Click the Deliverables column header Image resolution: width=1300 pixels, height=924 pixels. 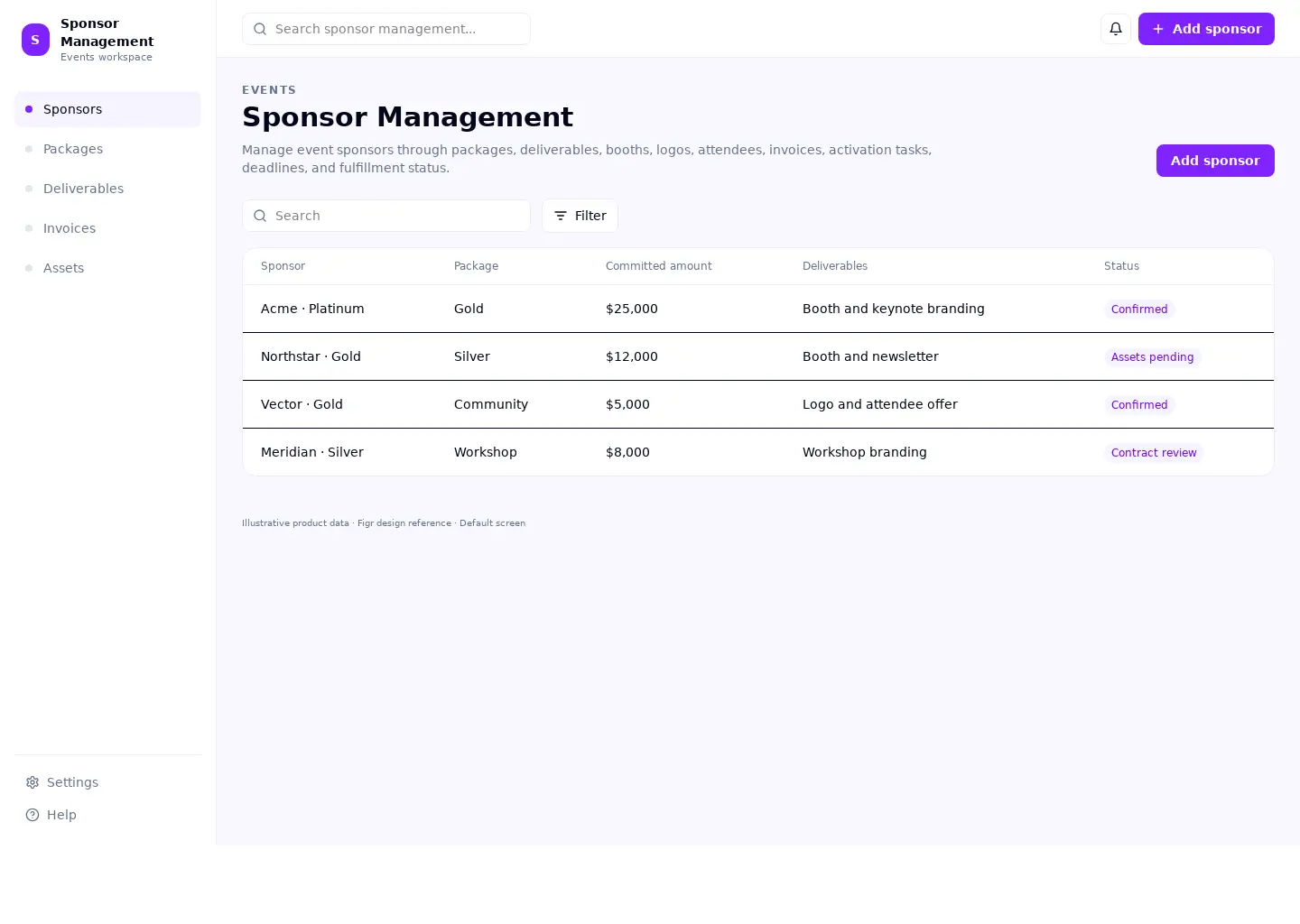pyautogui.click(x=835, y=266)
